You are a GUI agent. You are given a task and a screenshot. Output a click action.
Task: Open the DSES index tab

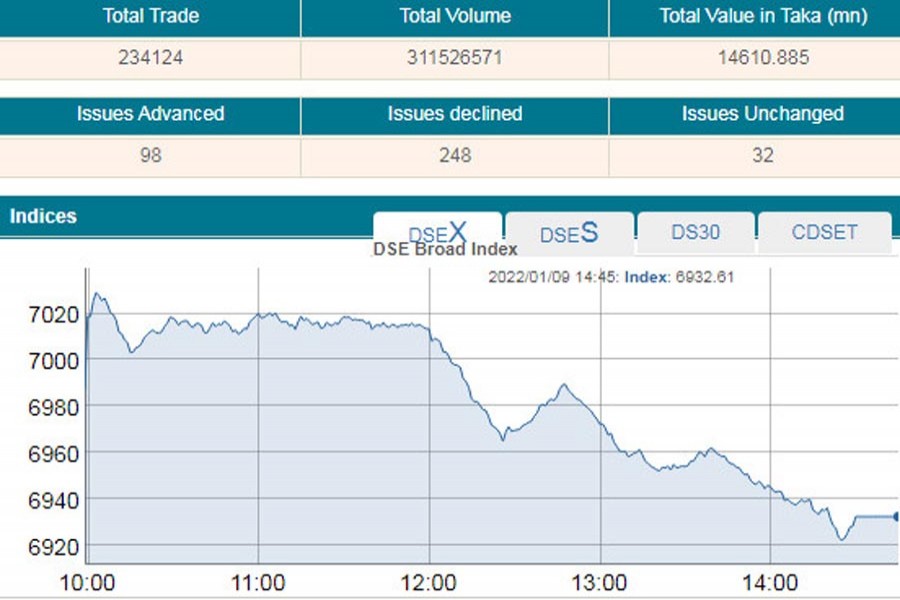pos(569,233)
